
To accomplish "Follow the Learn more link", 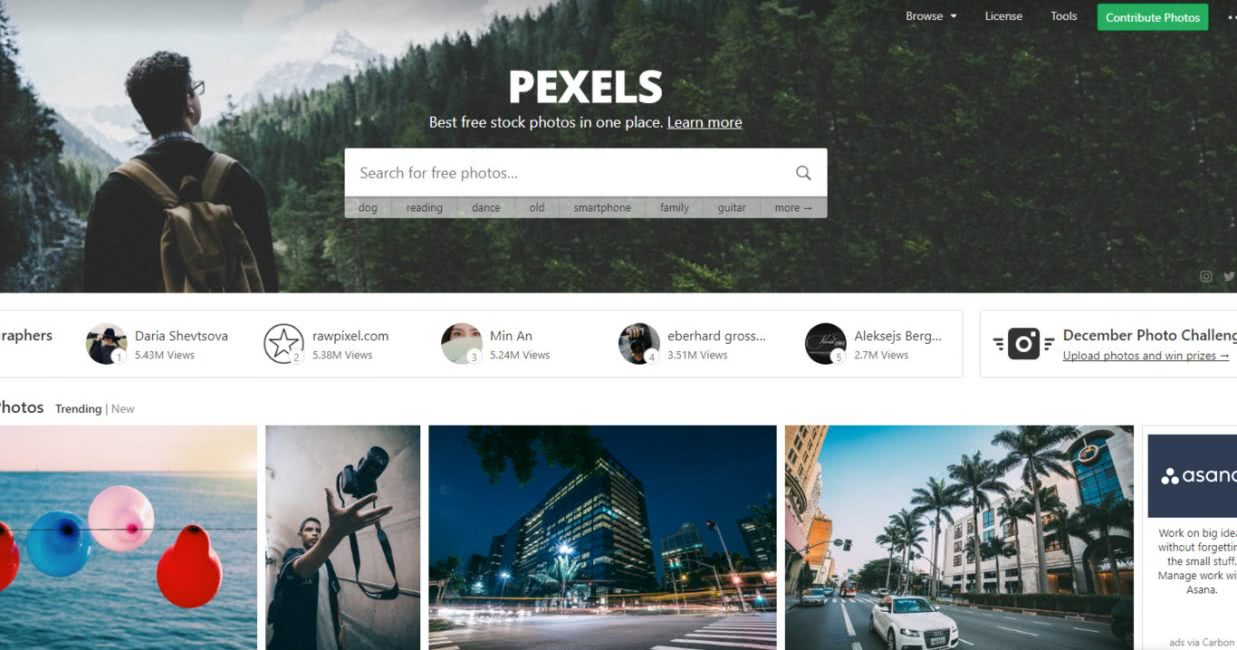I will pyautogui.click(x=704, y=122).
